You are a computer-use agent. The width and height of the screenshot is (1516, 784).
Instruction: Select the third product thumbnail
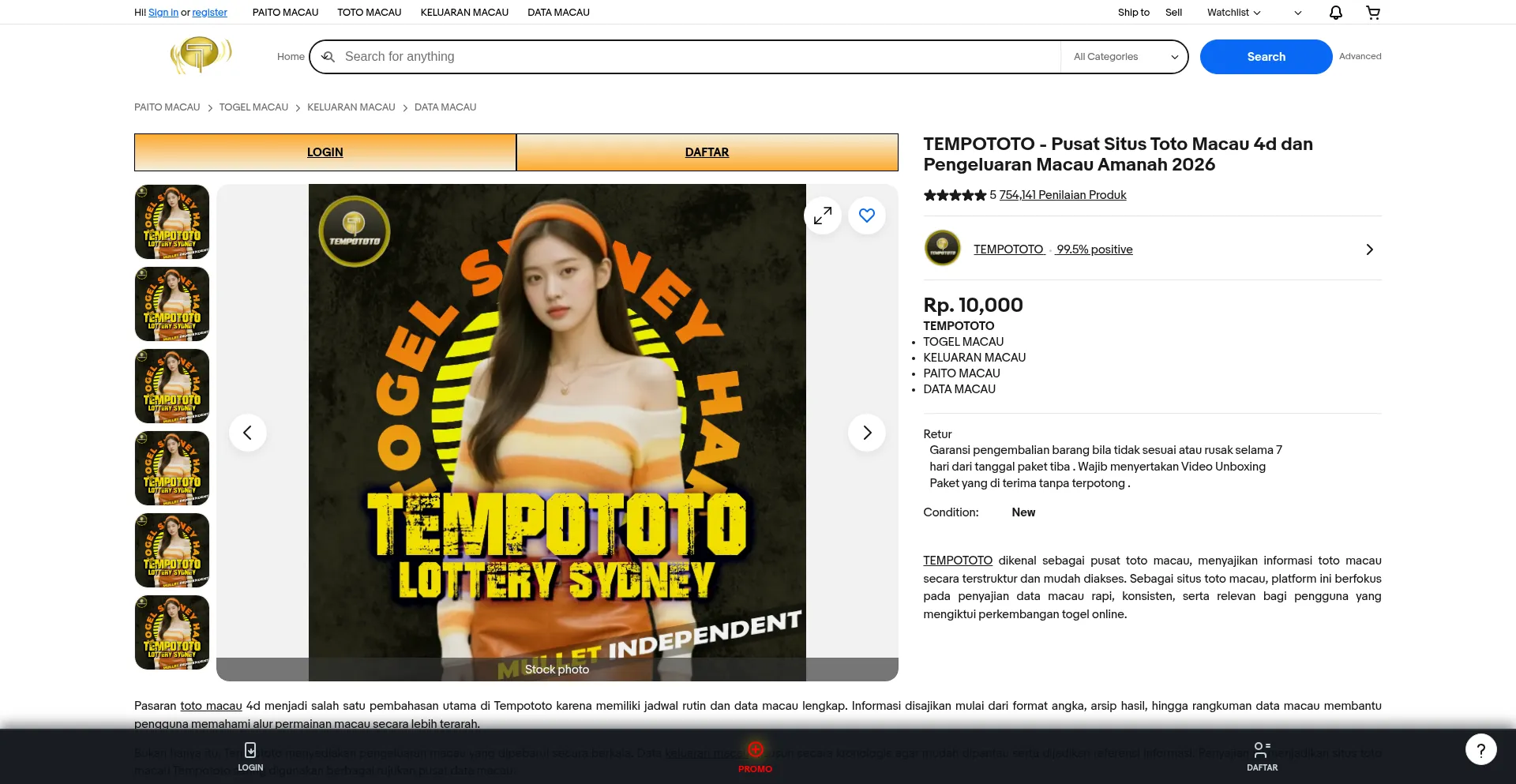(172, 386)
